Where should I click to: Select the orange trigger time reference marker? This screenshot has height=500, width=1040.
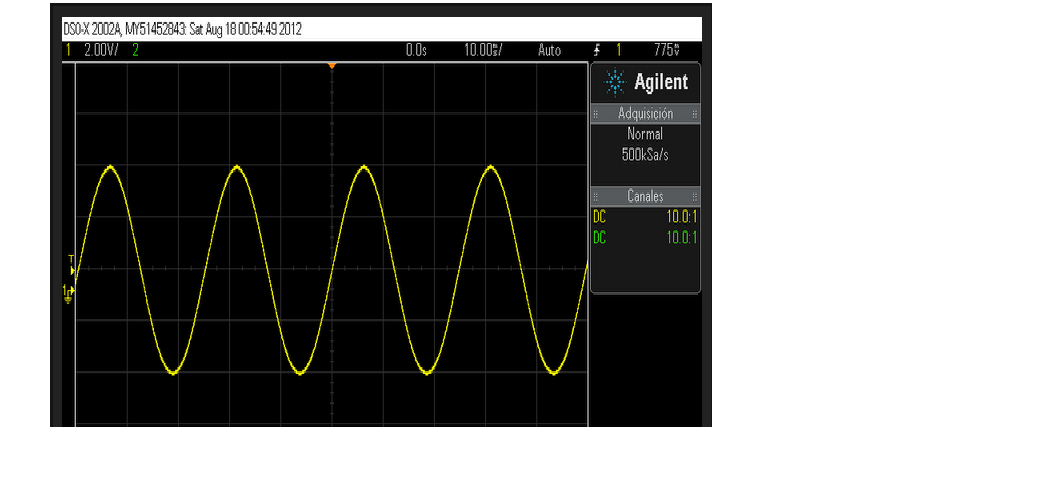pos(332,66)
